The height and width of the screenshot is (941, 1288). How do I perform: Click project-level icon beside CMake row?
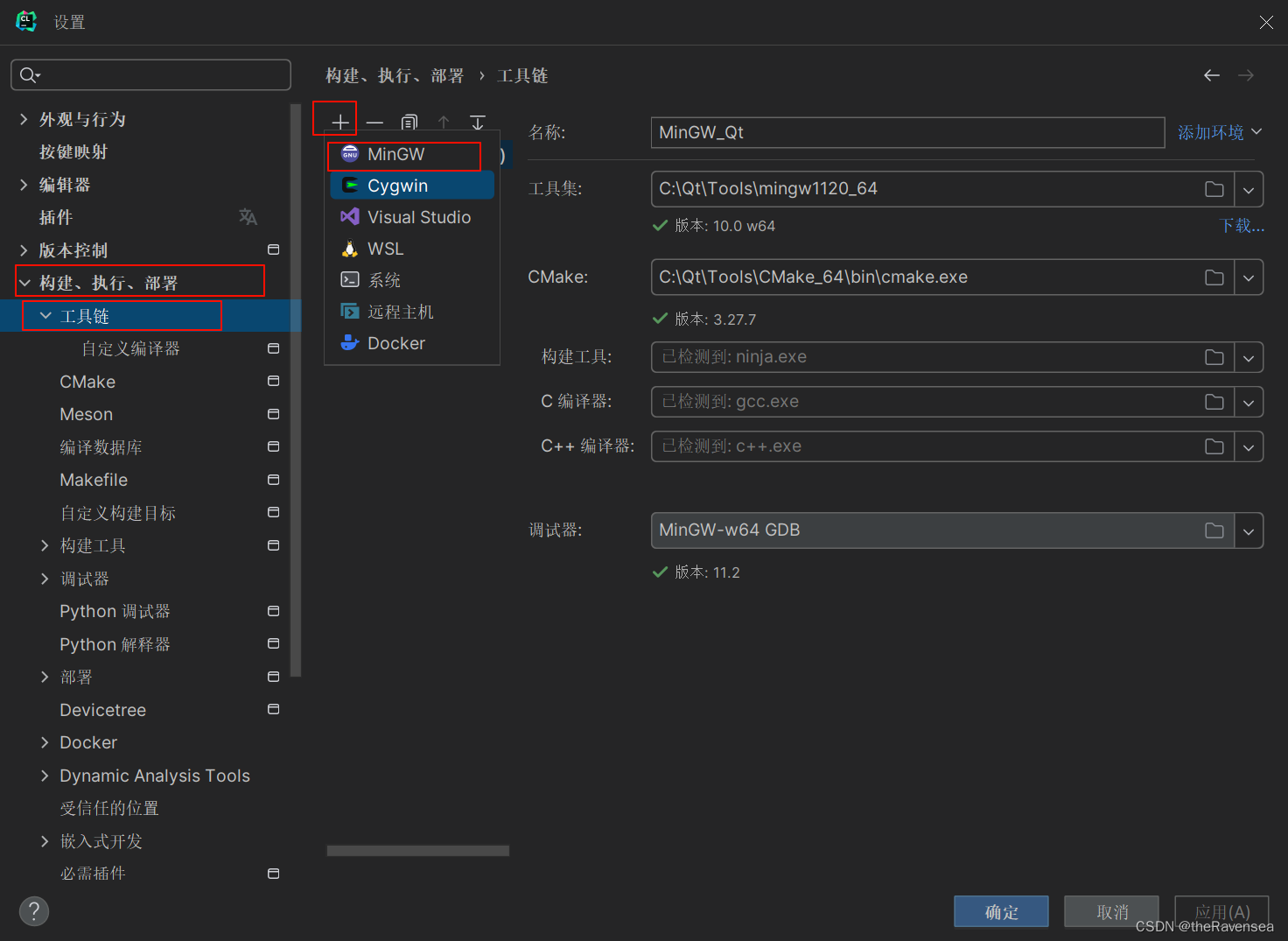[x=273, y=382]
